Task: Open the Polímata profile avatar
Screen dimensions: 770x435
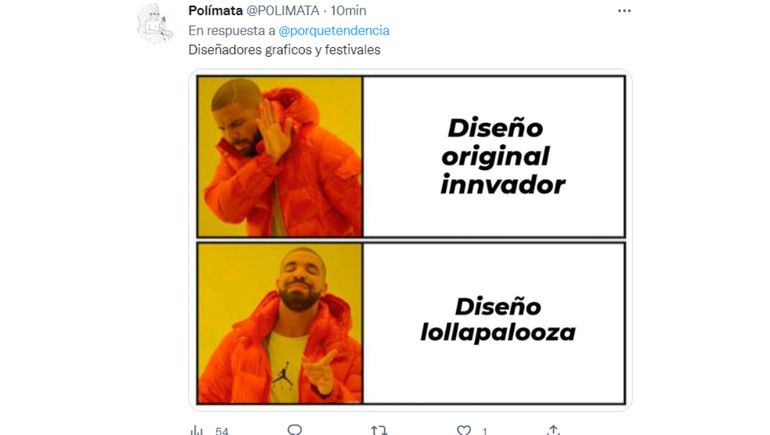Action: 155,23
